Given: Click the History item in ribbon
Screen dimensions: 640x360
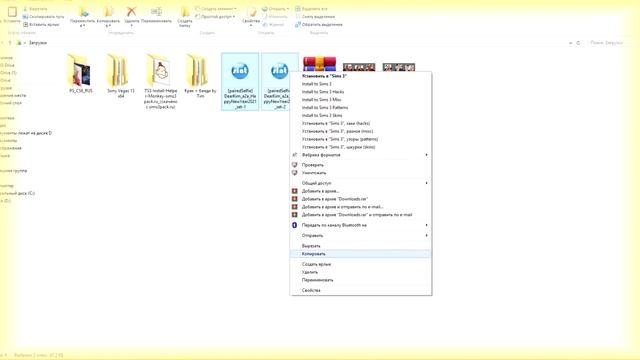Looking at the screenshot, I should click(x=273, y=24).
